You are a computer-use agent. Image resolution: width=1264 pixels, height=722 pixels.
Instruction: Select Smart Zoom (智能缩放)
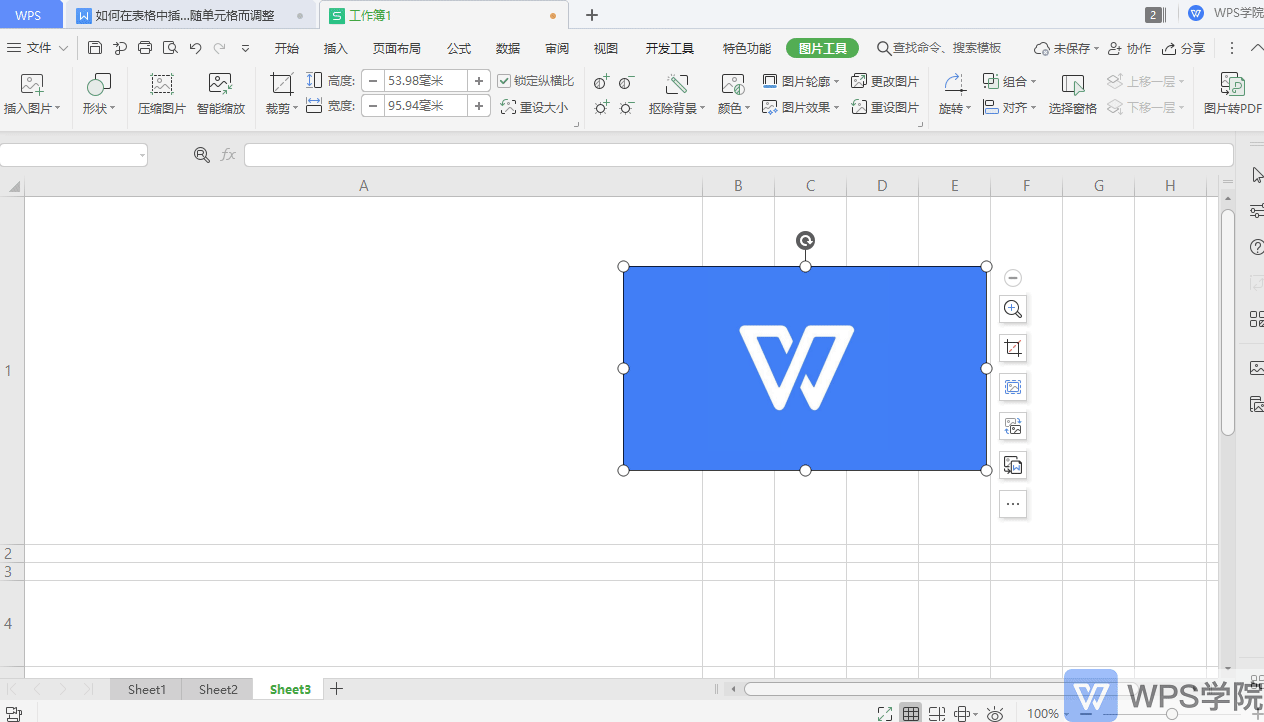pyautogui.click(x=221, y=96)
